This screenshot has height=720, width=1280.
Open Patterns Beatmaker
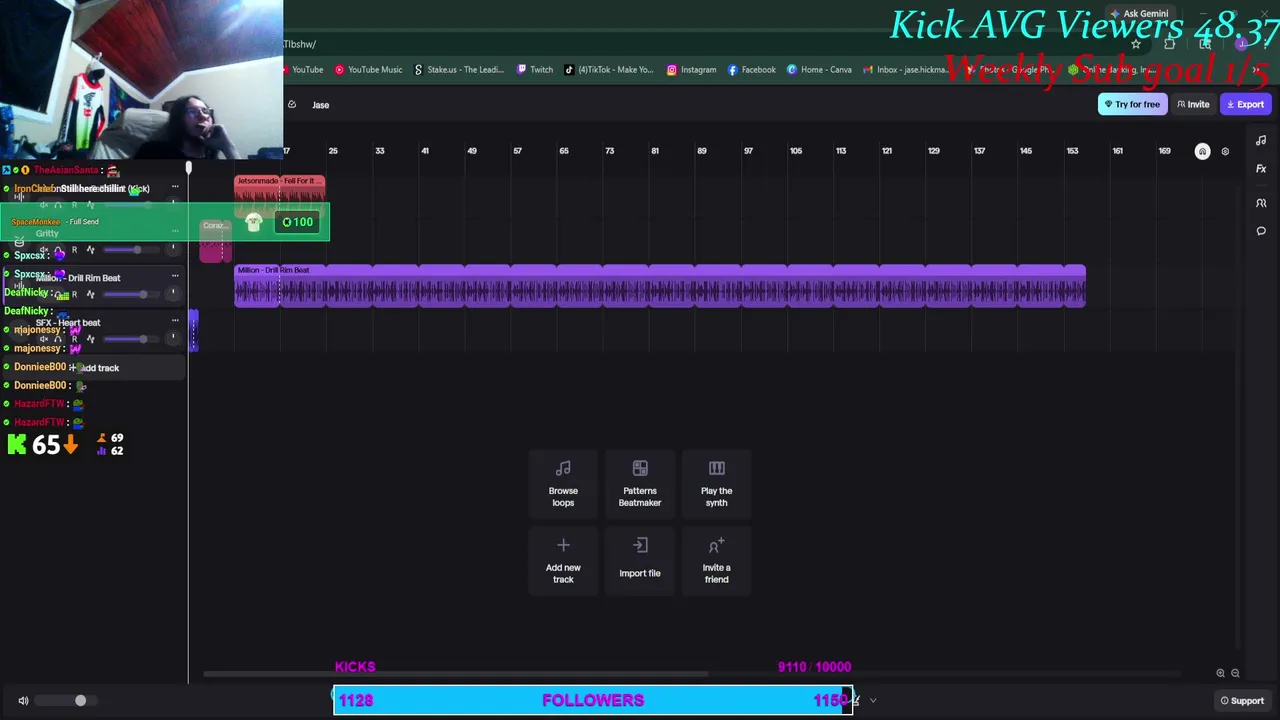(x=640, y=484)
